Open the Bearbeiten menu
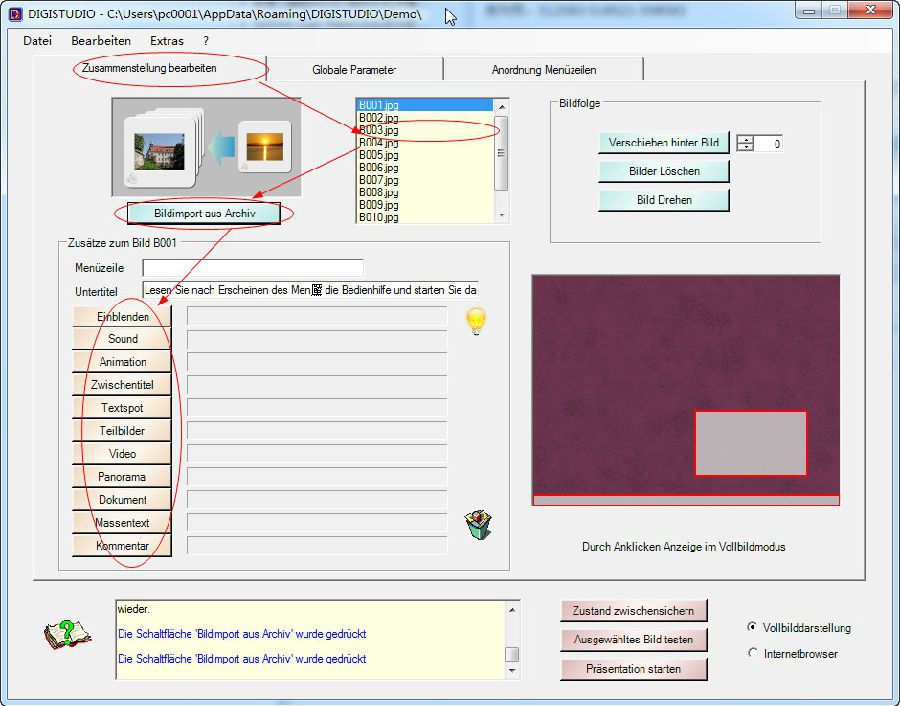The height and width of the screenshot is (706, 900). click(101, 41)
